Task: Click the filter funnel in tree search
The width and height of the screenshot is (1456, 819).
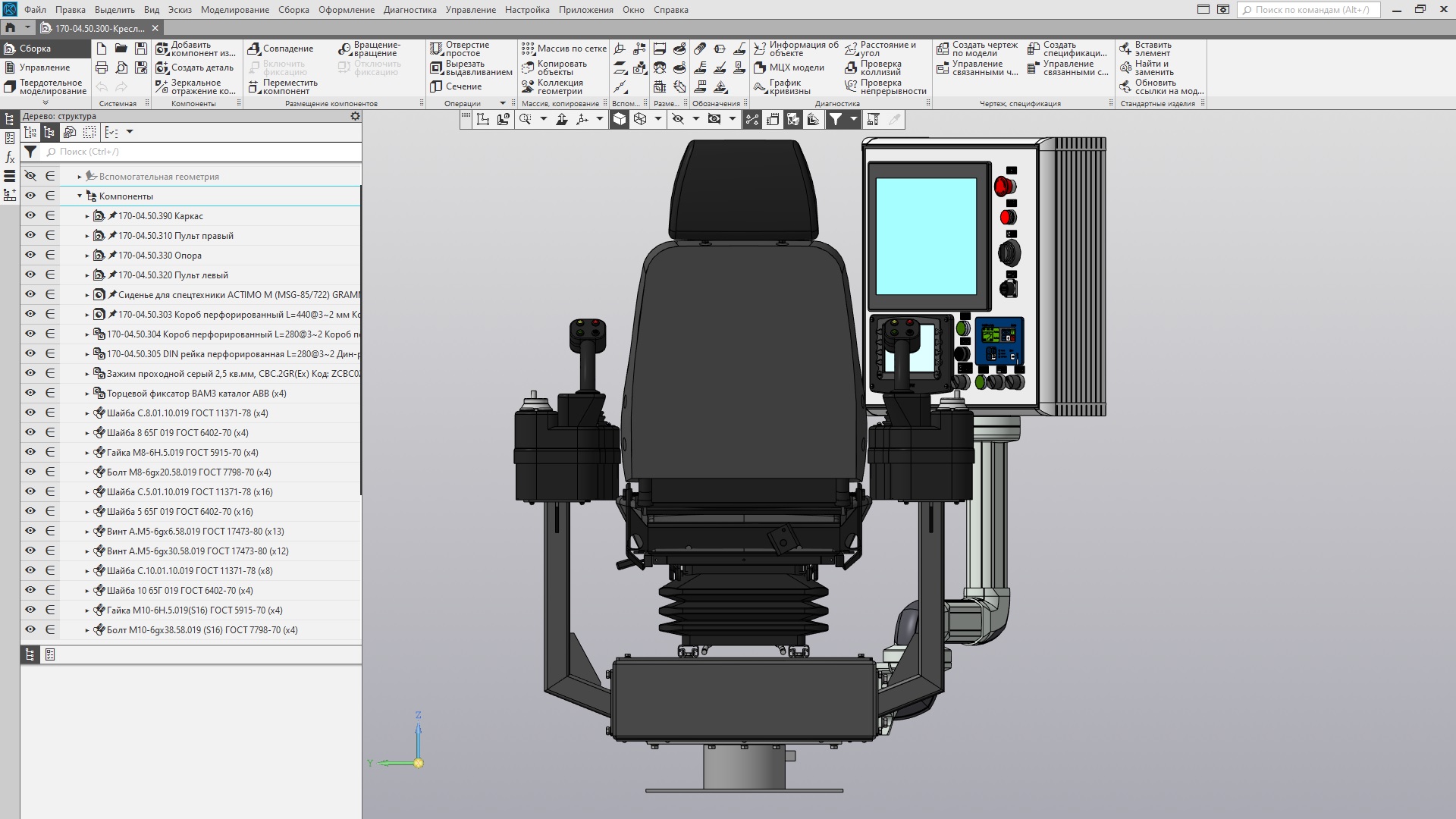Action: 30,152
